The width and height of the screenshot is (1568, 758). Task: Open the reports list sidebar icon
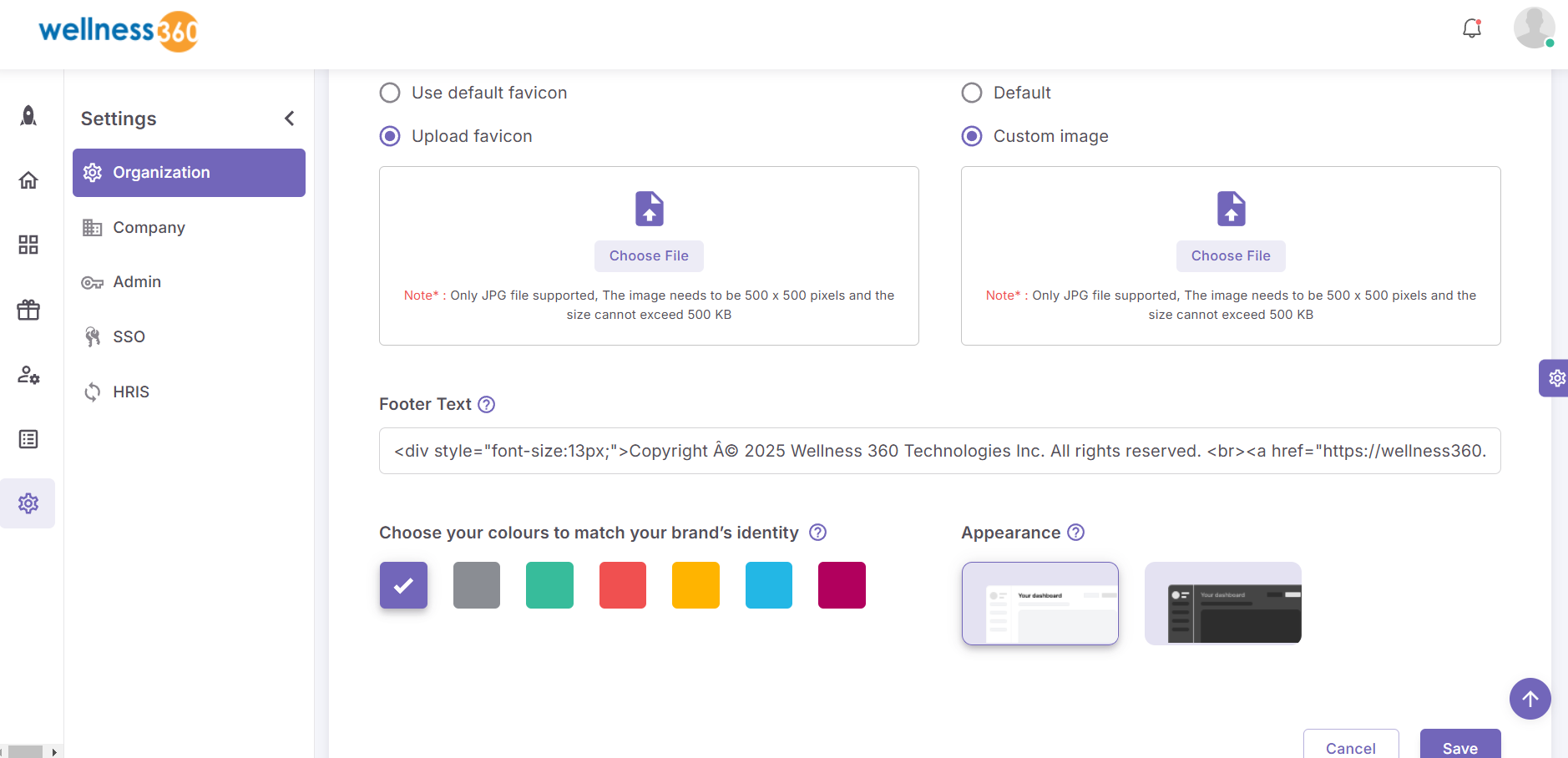28,439
